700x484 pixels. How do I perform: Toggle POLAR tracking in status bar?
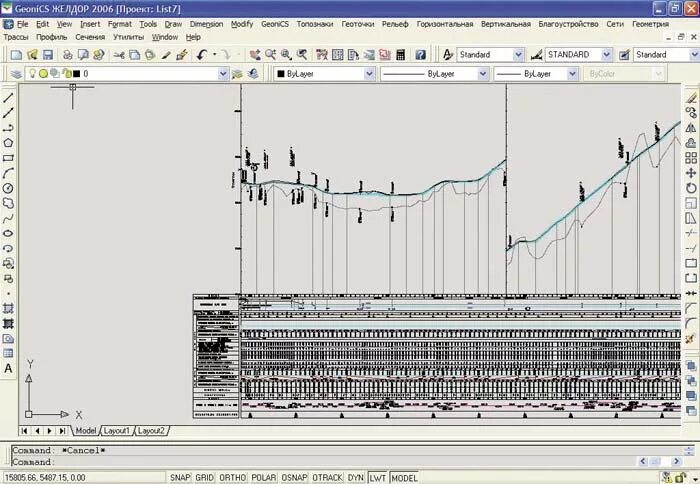pos(263,477)
